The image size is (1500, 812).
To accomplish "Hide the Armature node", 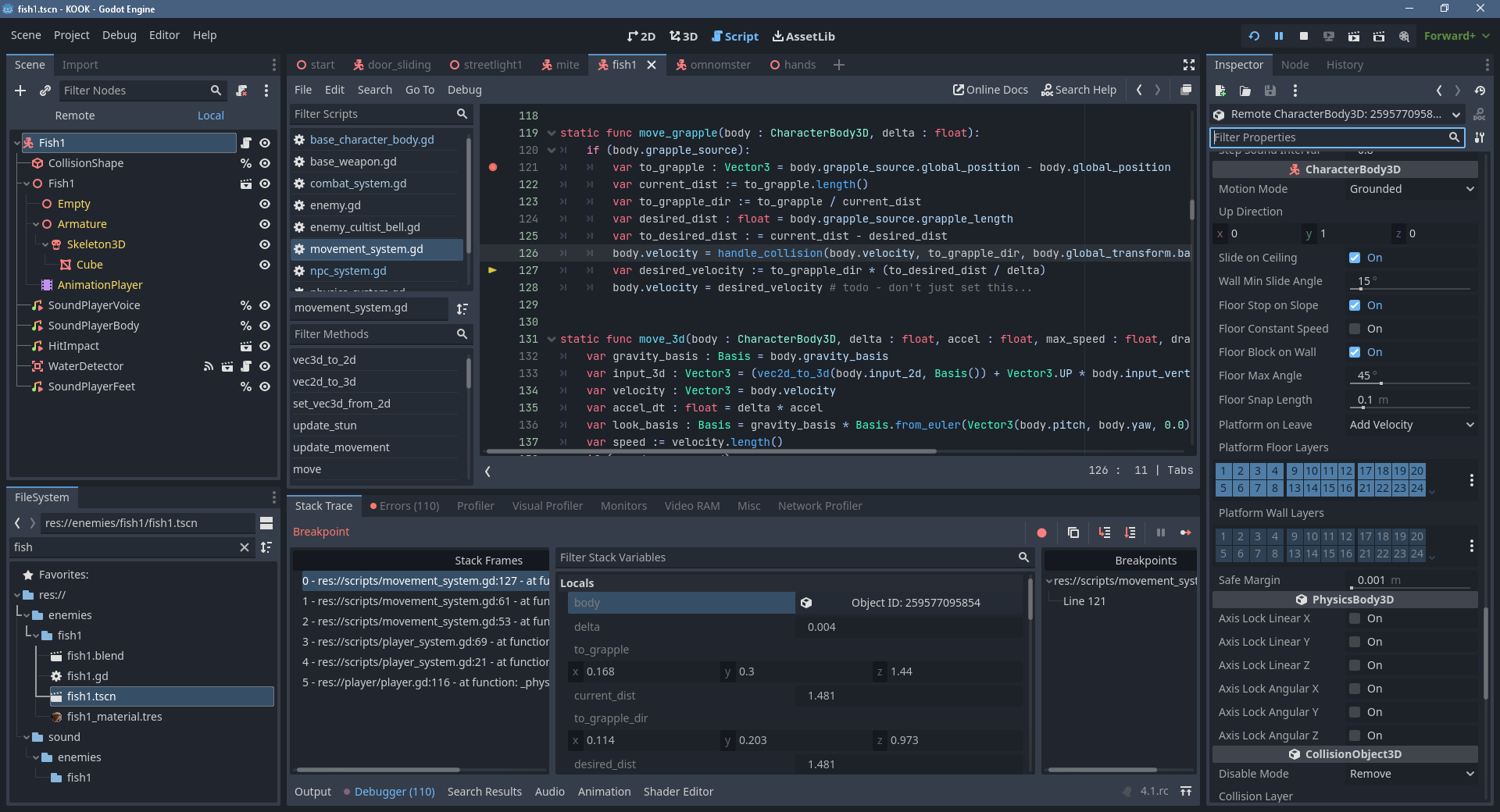I will tap(265, 224).
